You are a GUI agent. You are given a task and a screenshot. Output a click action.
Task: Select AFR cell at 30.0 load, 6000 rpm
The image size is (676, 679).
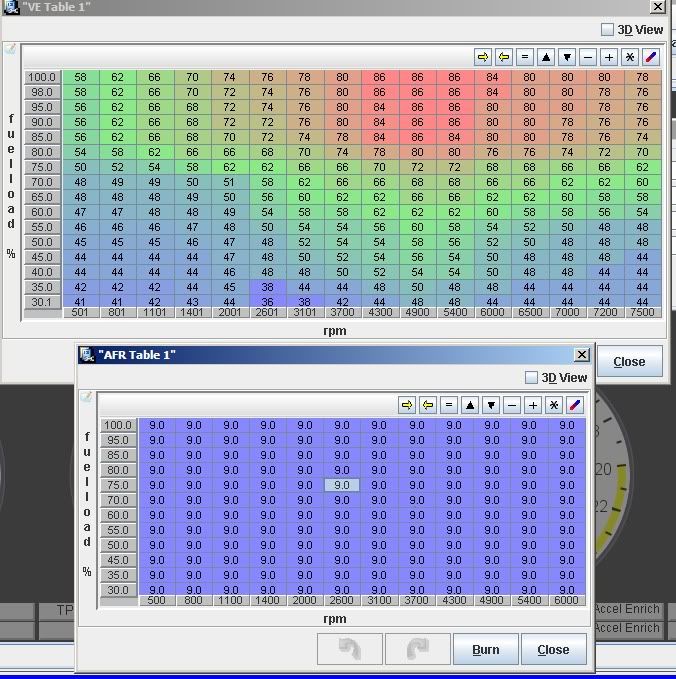click(x=566, y=589)
